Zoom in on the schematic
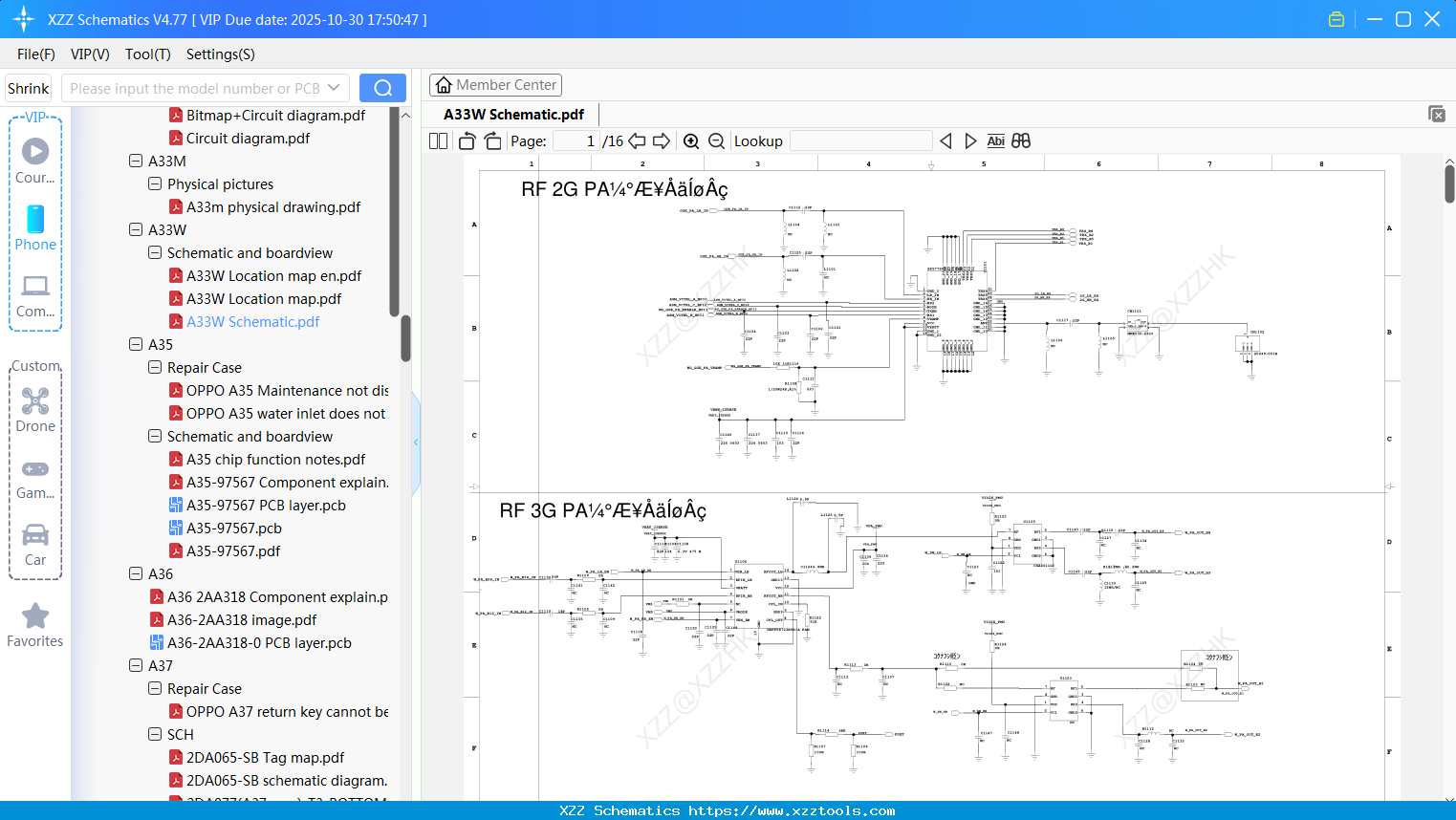The image size is (1456, 820). coord(690,140)
